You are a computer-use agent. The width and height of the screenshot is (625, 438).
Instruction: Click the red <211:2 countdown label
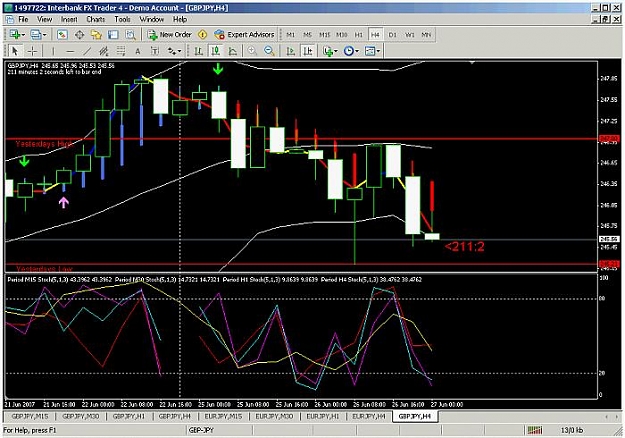click(x=464, y=247)
